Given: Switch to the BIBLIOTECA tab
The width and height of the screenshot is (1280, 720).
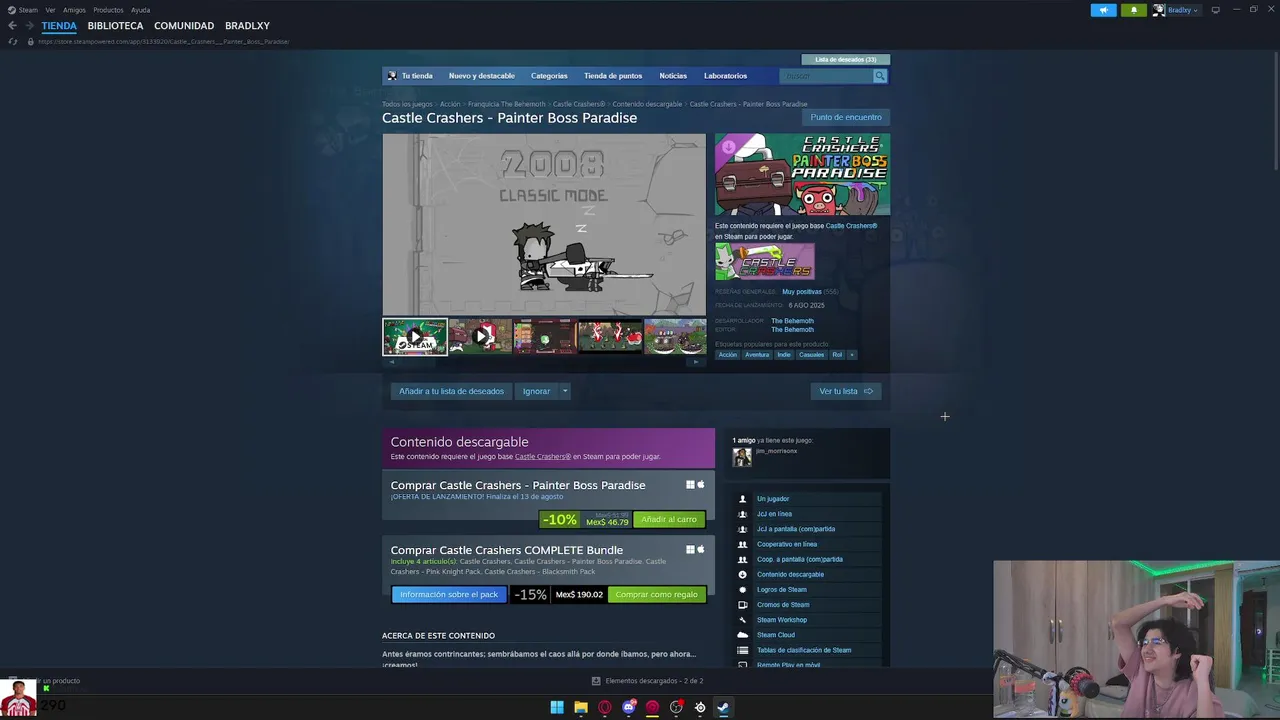Looking at the screenshot, I should (115, 26).
